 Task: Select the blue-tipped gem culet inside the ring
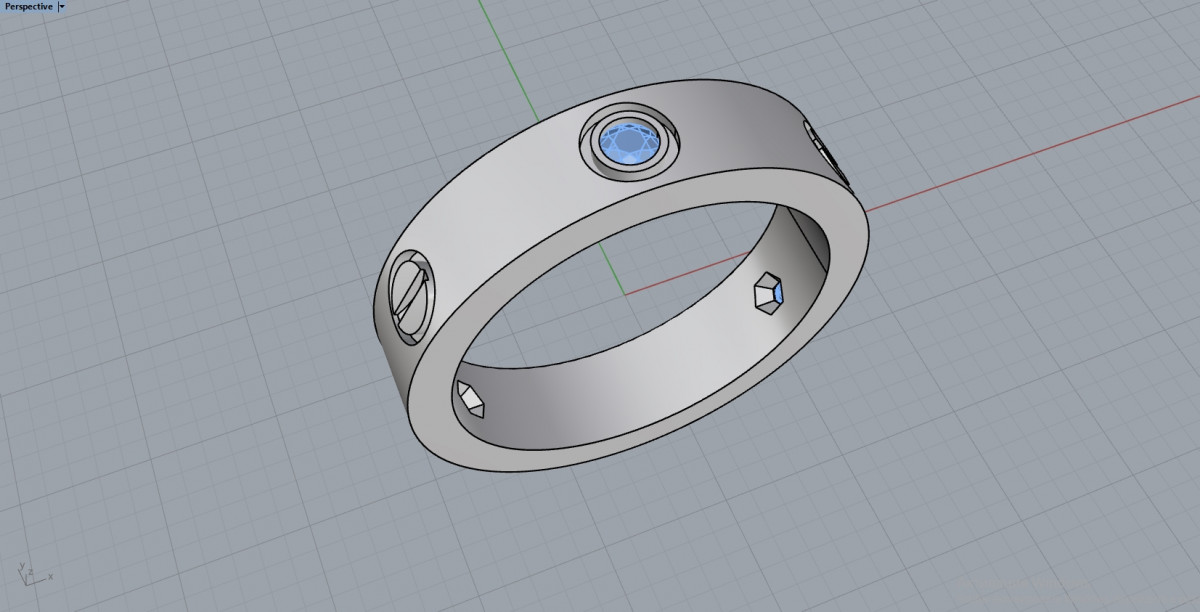[768, 294]
